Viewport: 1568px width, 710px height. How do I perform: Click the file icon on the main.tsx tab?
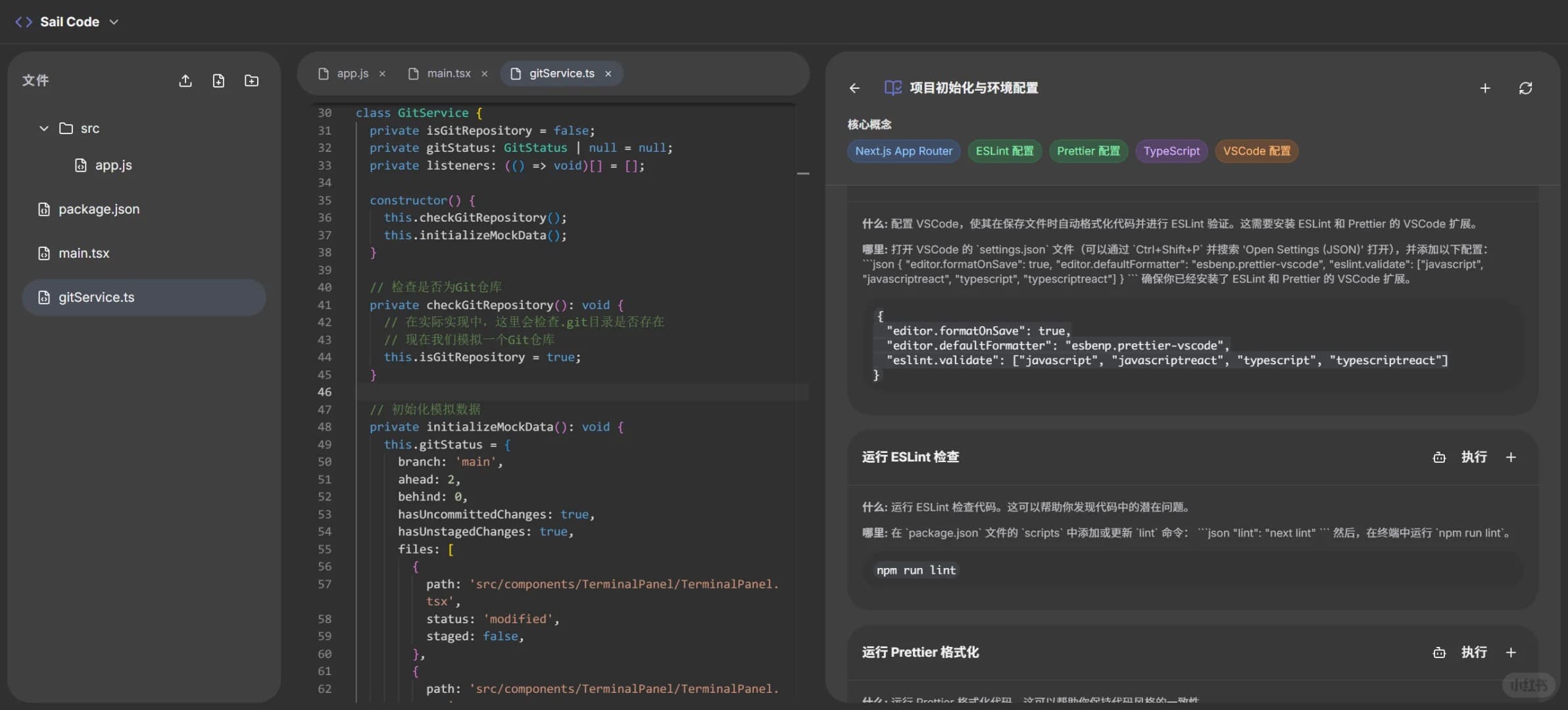pyautogui.click(x=413, y=74)
